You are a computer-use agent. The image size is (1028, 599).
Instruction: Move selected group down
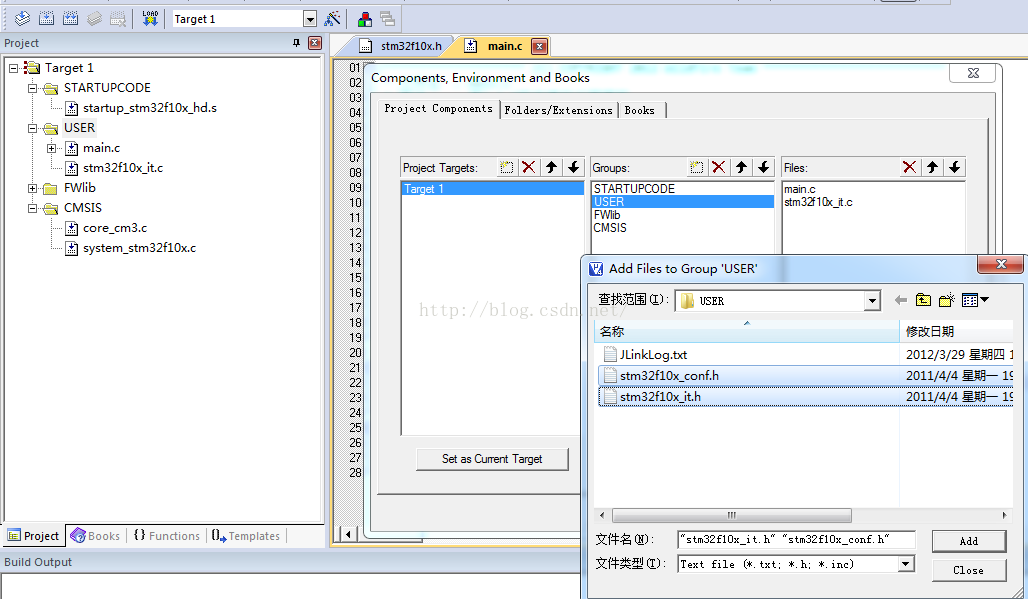click(764, 167)
